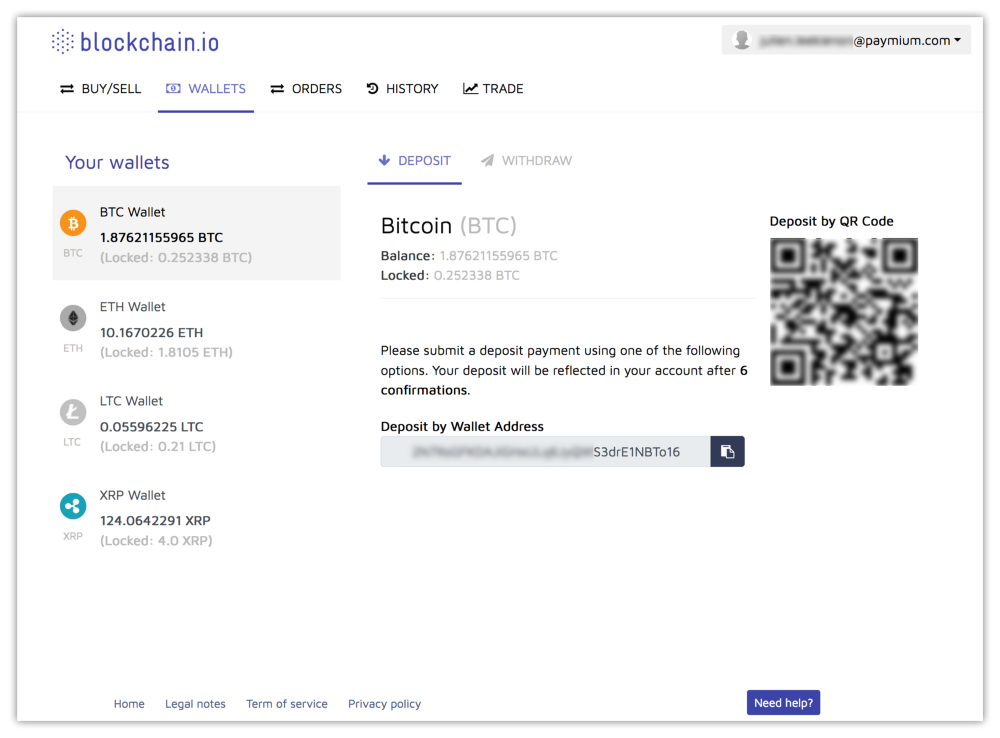The height and width of the screenshot is (738, 1000).
Task: Click the Balance: 1.87621155965 BTC detail line
Action: [x=469, y=256]
